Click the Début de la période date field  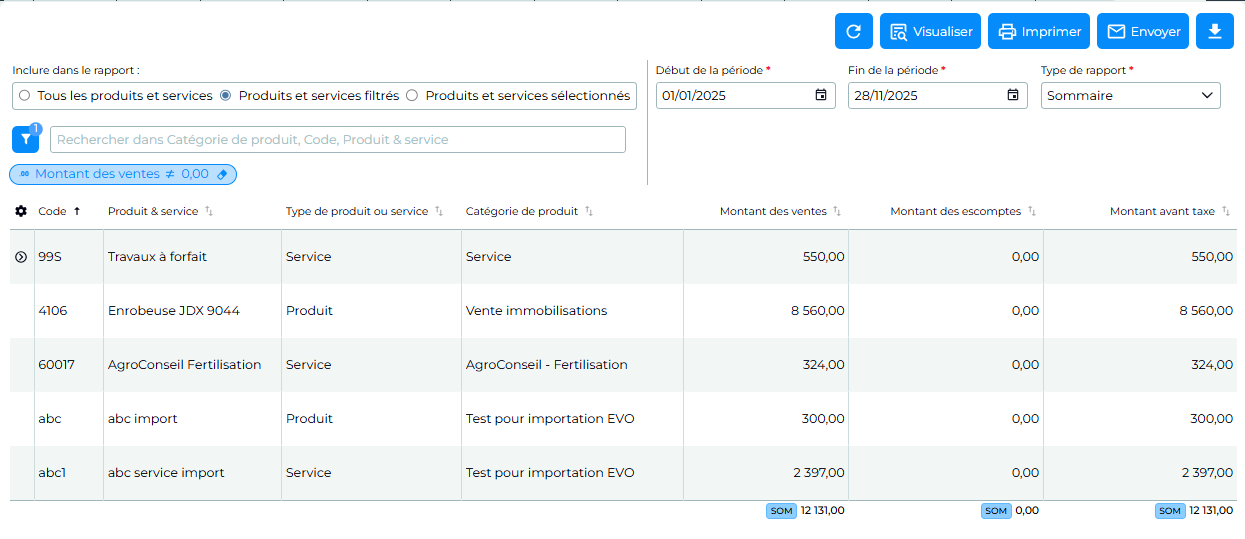746,95
